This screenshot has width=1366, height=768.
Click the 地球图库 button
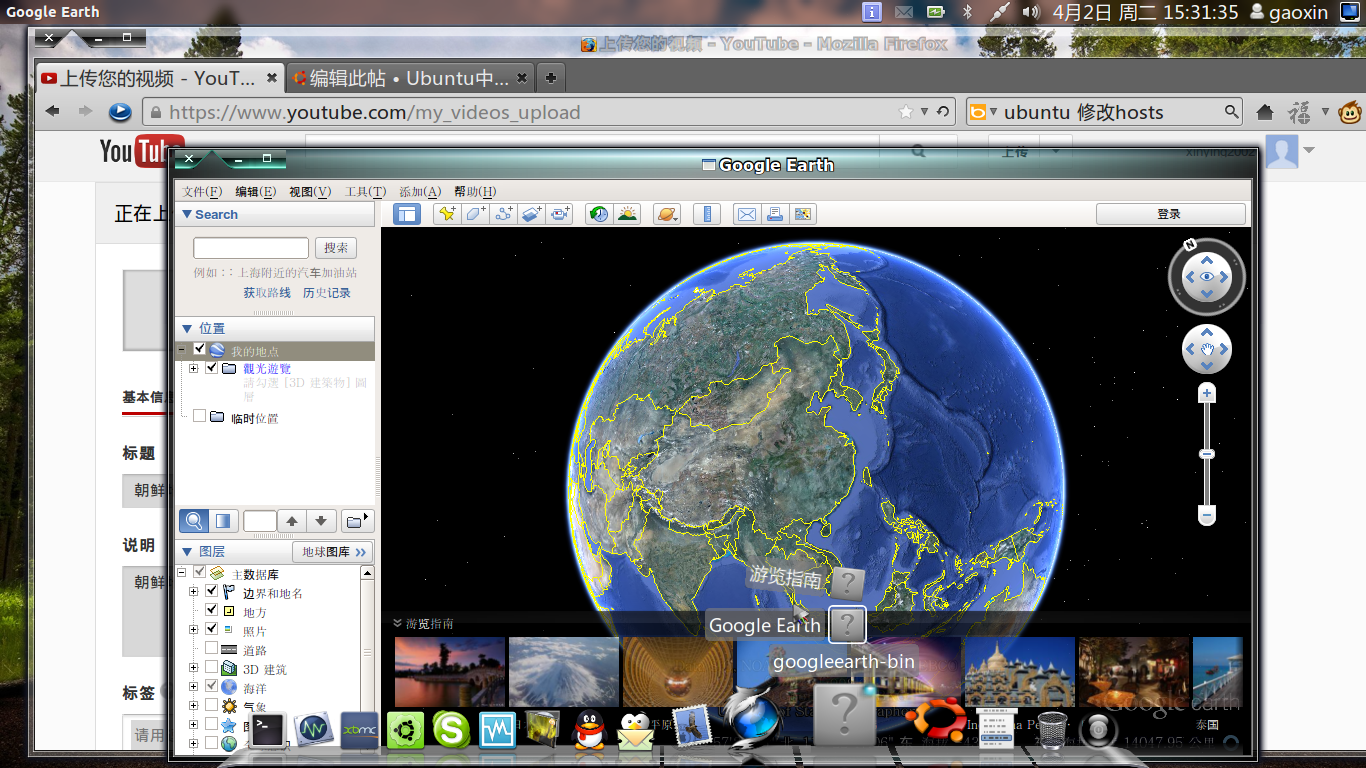(x=334, y=552)
